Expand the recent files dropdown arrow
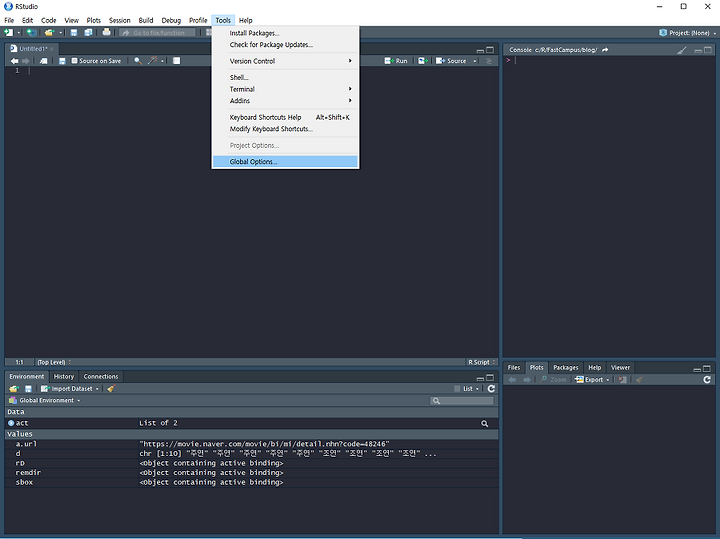The image size is (720, 539). point(61,33)
